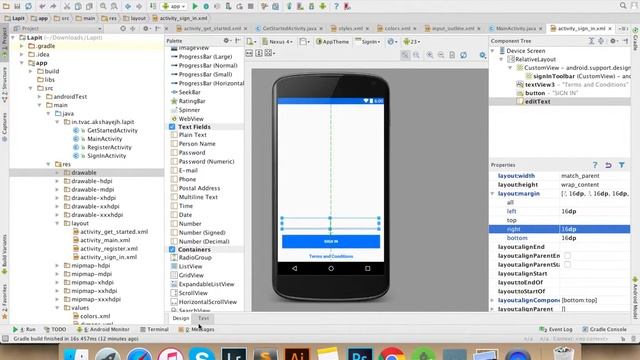Click the Zoom to Fit icon in design toolbar
640x360 pixels.
tap(405, 55)
